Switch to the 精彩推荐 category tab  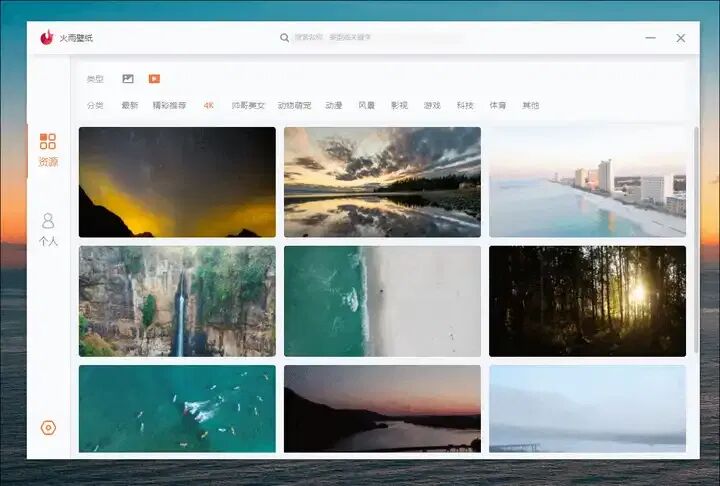coord(169,105)
